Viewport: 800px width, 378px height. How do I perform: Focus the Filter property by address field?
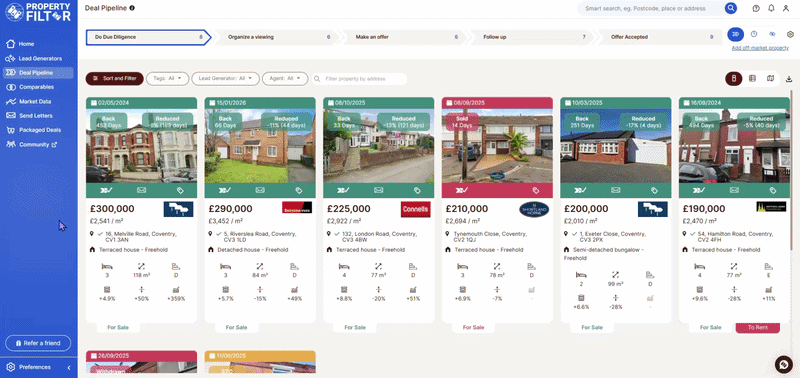359,79
